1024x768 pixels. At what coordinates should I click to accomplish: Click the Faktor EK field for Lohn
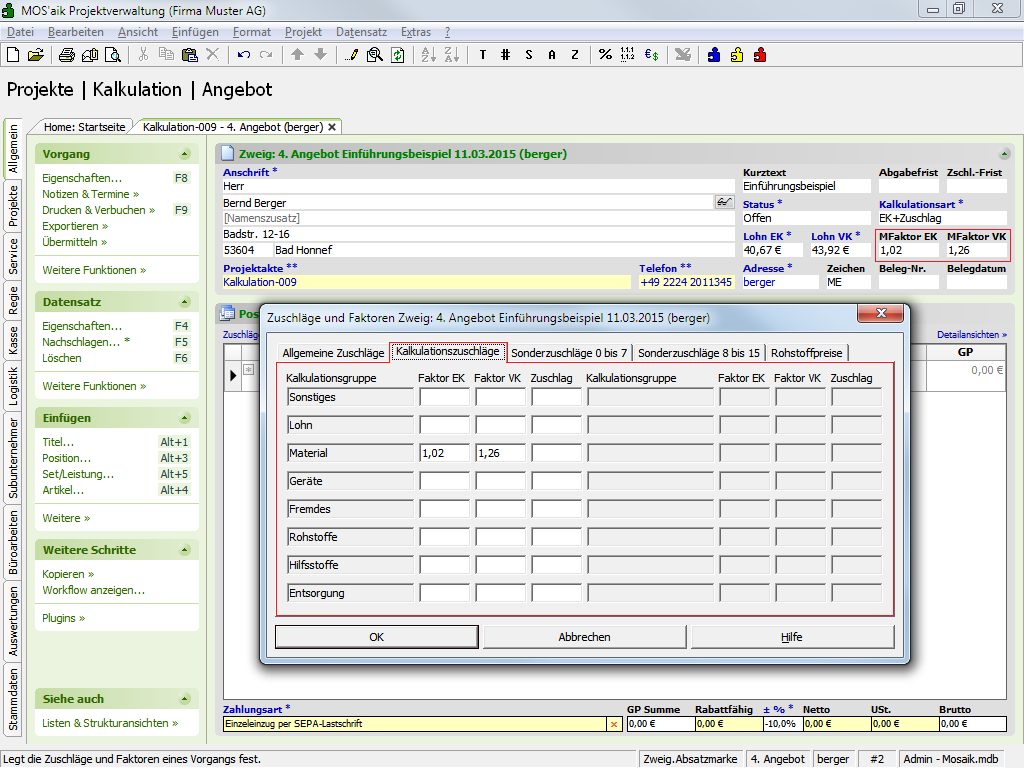[x=444, y=425]
